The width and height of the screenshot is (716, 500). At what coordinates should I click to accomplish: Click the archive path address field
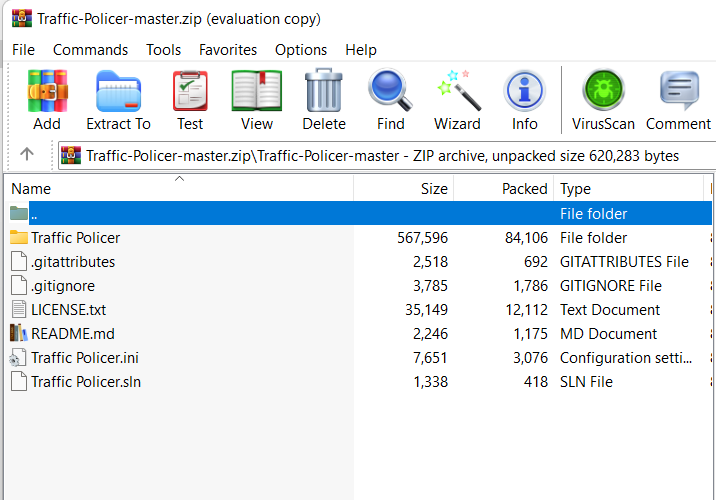click(x=386, y=156)
